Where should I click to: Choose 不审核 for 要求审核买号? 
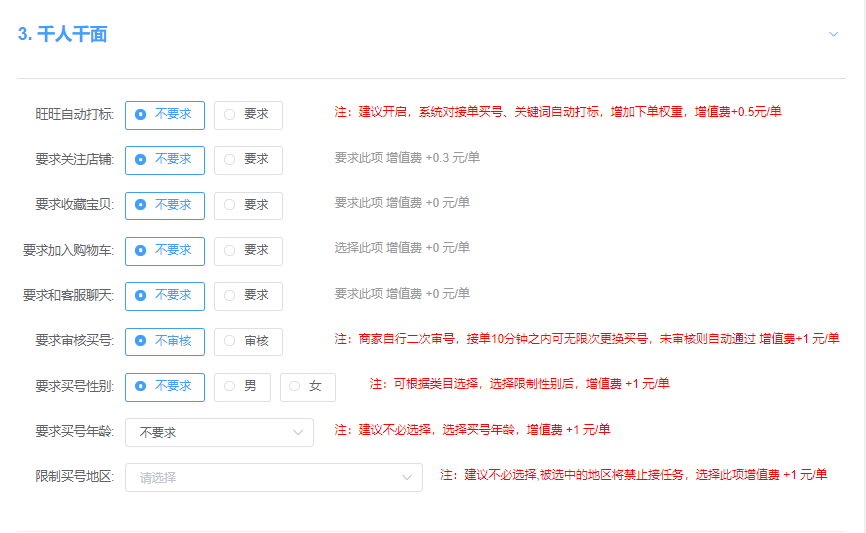(165, 341)
